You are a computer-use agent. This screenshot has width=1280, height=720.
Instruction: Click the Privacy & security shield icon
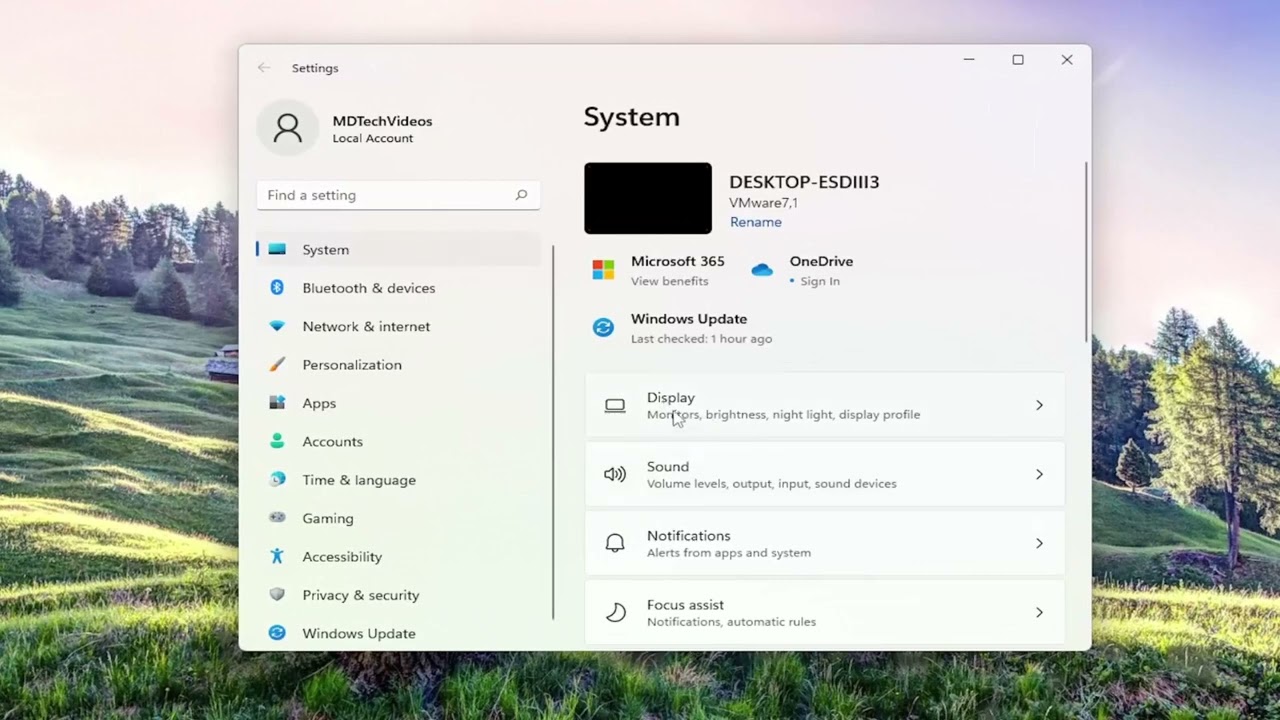click(x=277, y=595)
